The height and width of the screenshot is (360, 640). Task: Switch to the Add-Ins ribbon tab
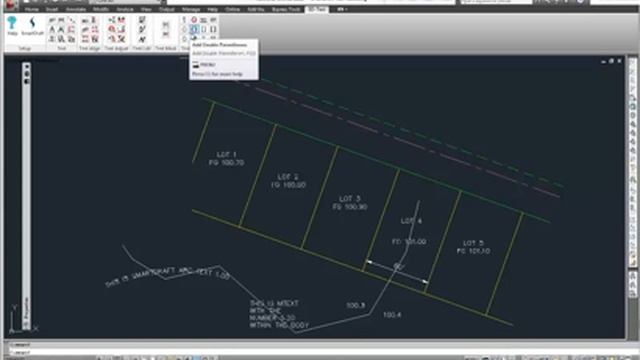pos(256,9)
